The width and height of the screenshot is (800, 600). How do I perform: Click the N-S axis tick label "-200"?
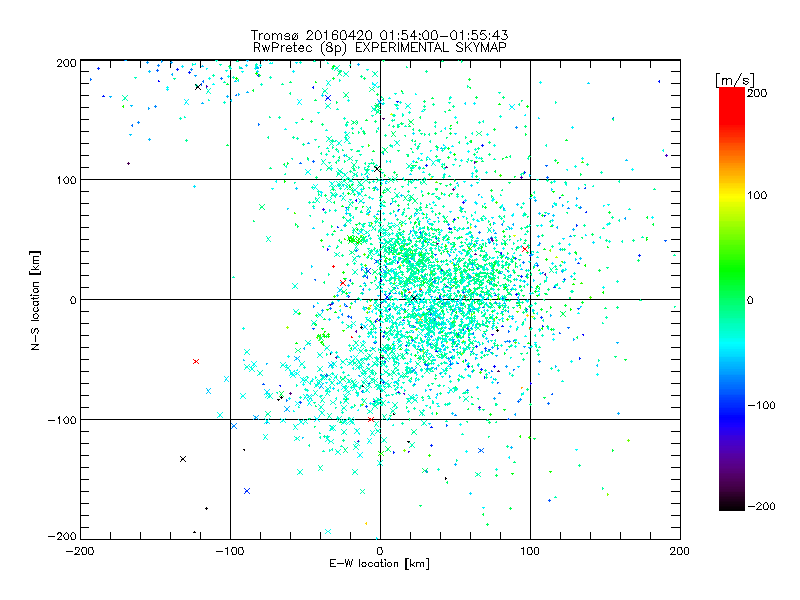tap(62, 536)
